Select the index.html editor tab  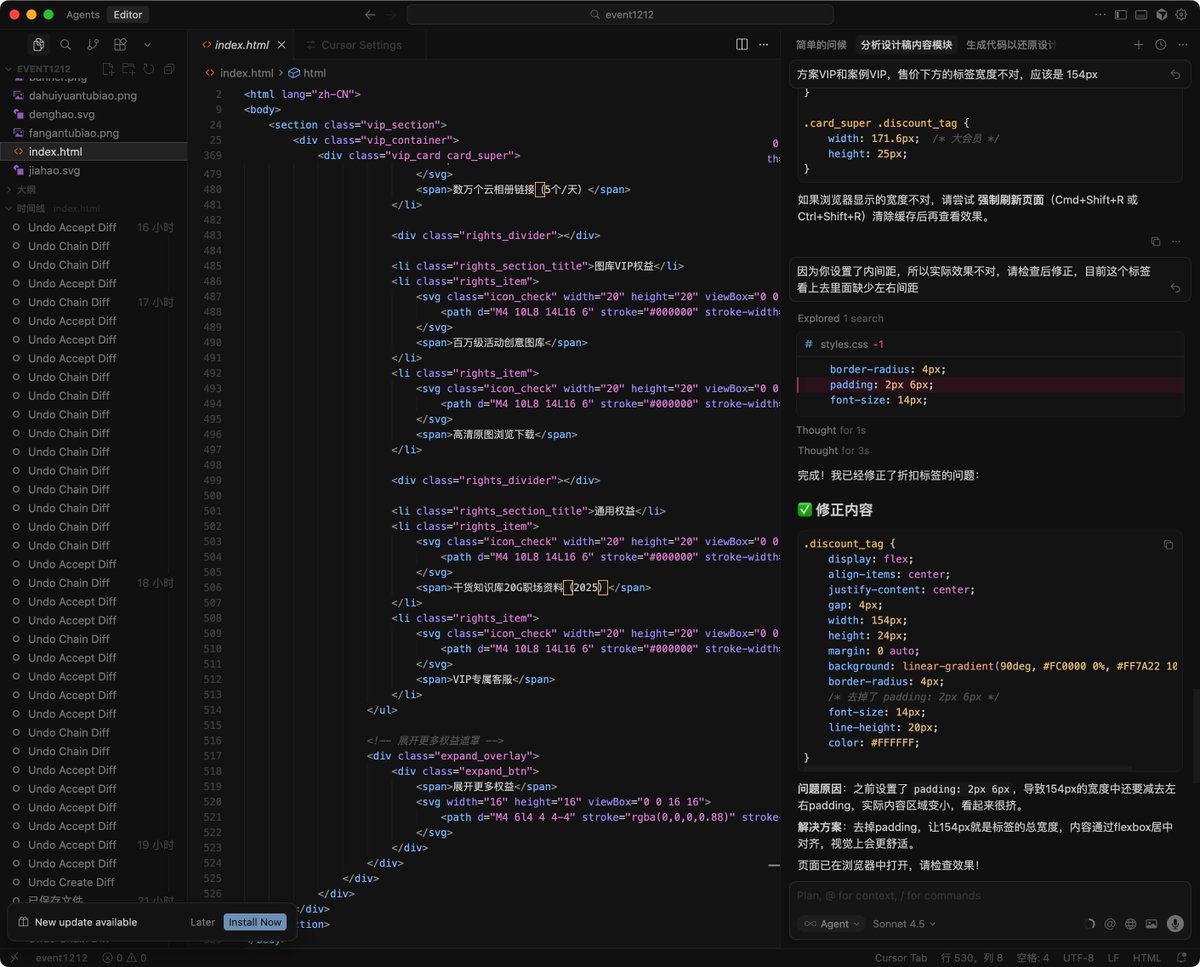(241, 45)
